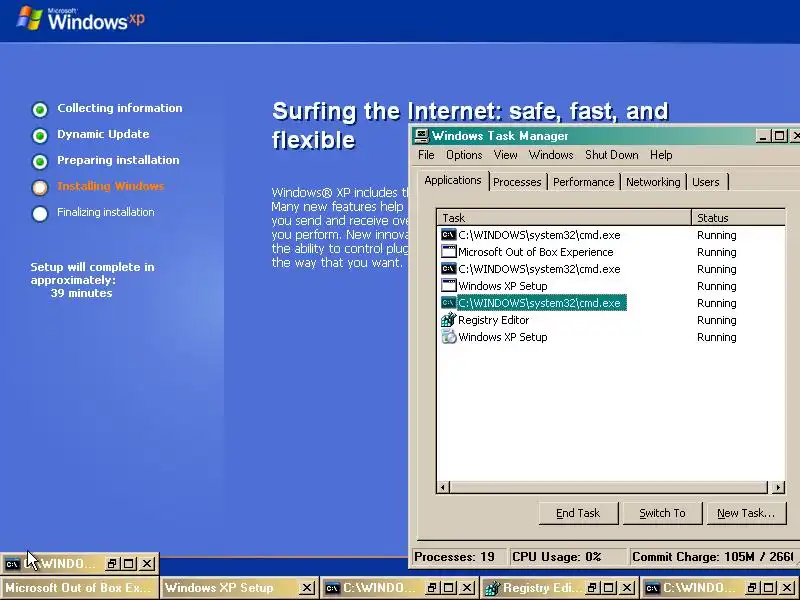Close the rightmost minimized cmd window

click(x=787, y=588)
